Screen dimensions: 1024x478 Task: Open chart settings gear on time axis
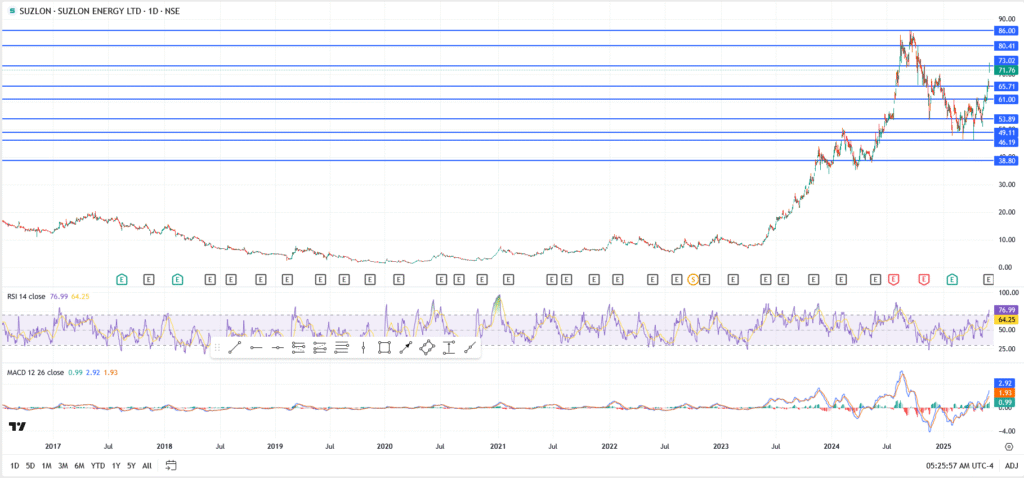(x=1007, y=444)
